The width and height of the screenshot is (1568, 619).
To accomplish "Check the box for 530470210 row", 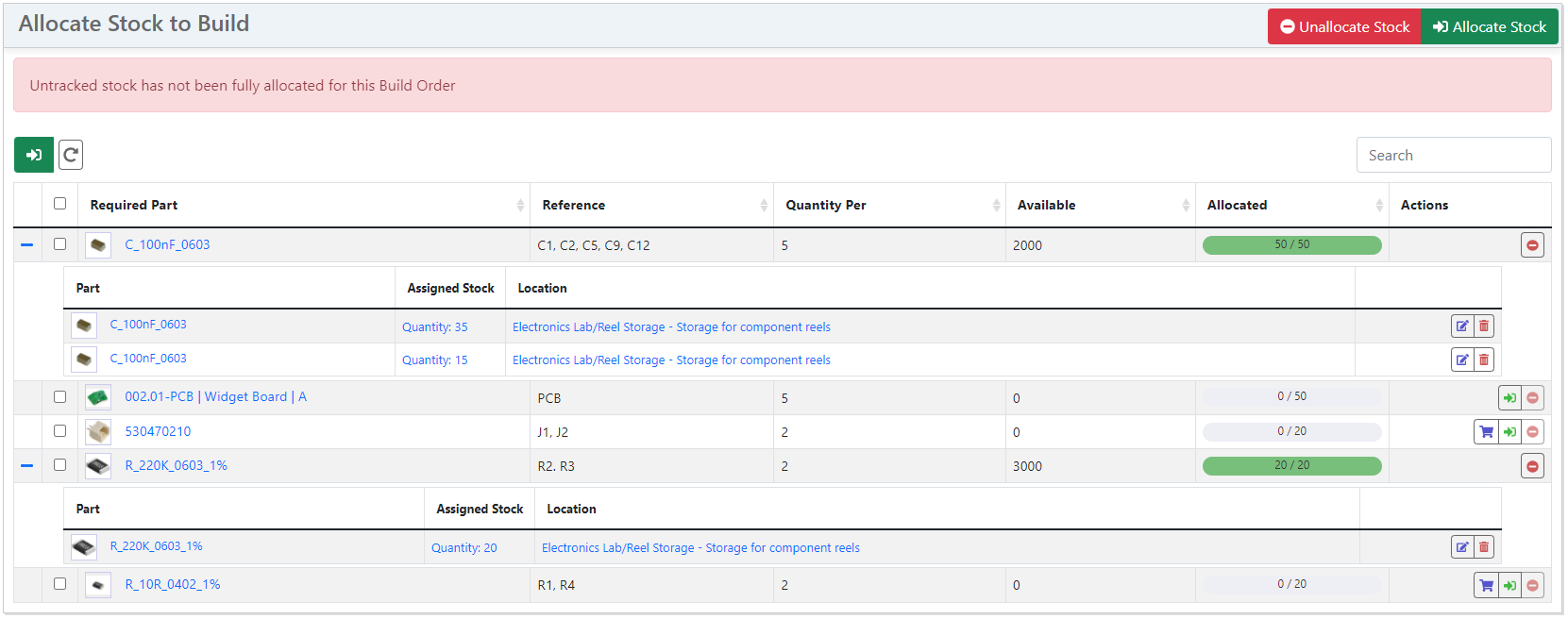I will click(60, 431).
